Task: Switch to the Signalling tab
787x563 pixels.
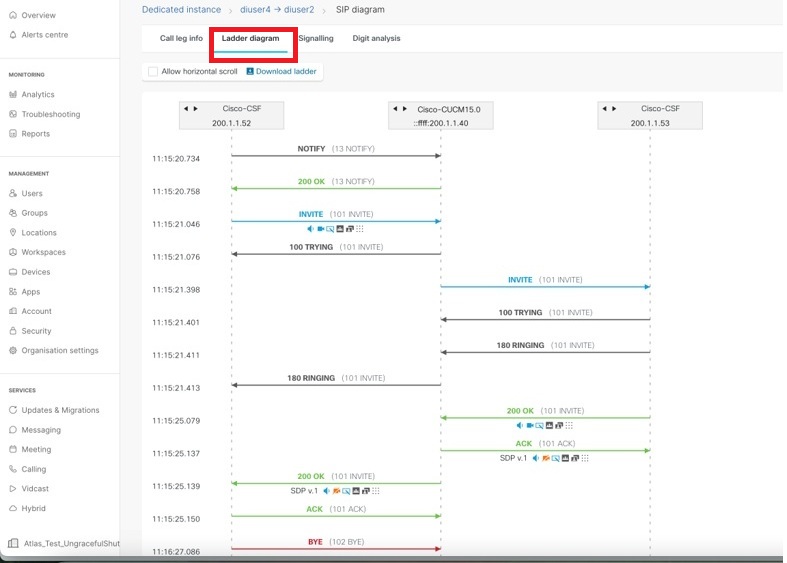Action: (316, 39)
